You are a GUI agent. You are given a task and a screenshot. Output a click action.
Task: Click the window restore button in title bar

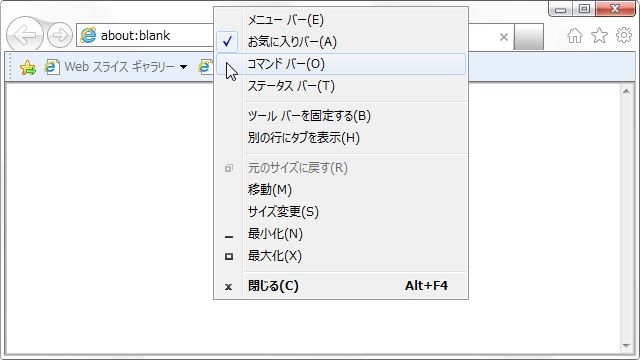click(x=584, y=9)
